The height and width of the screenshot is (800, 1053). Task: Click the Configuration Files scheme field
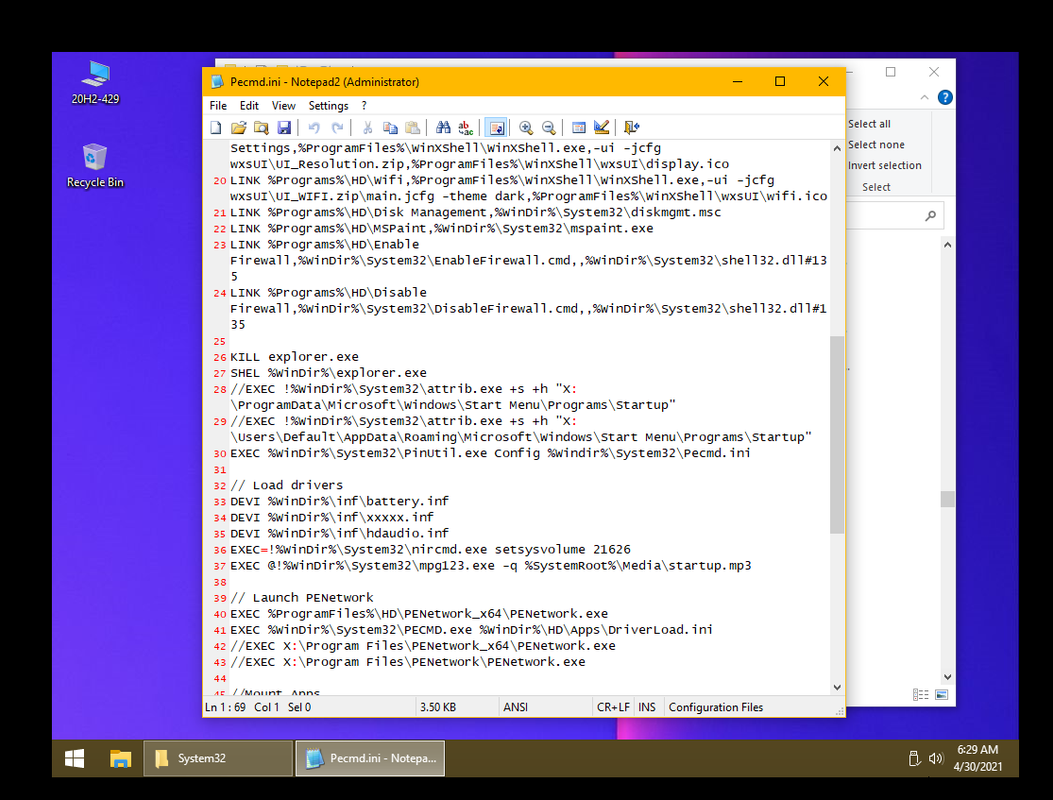(x=716, y=707)
